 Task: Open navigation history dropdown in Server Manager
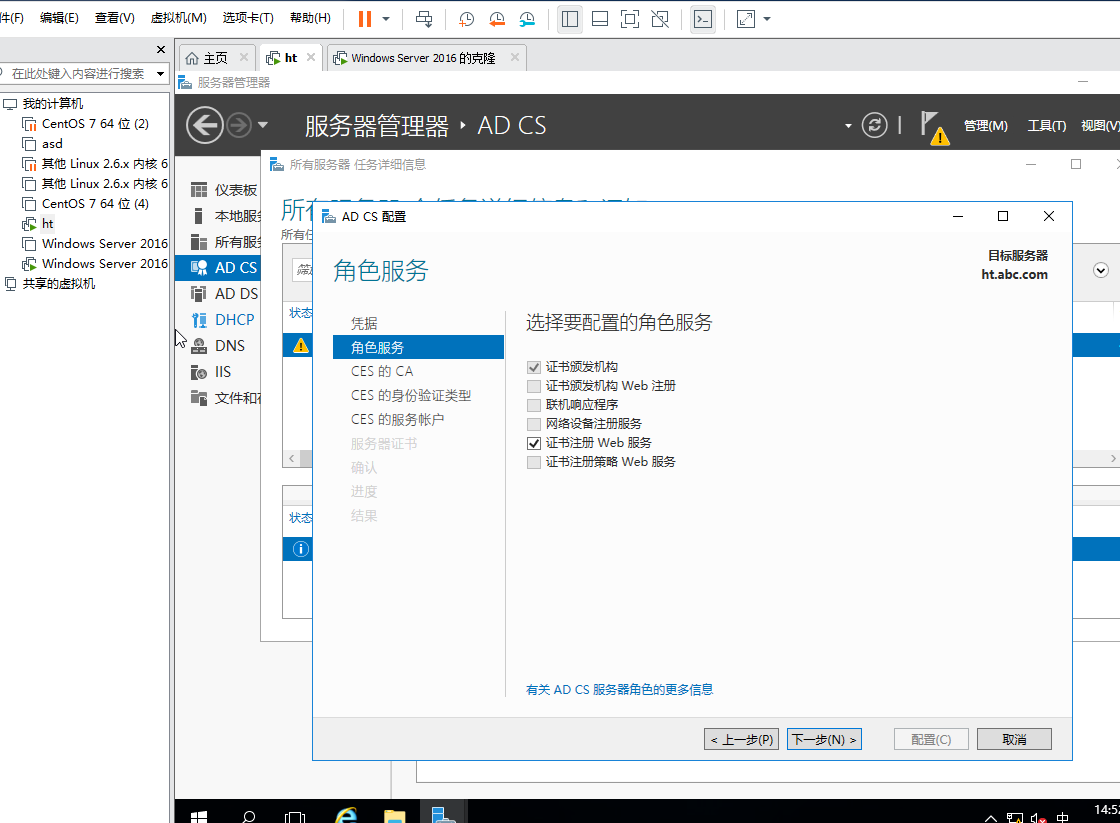(263, 126)
